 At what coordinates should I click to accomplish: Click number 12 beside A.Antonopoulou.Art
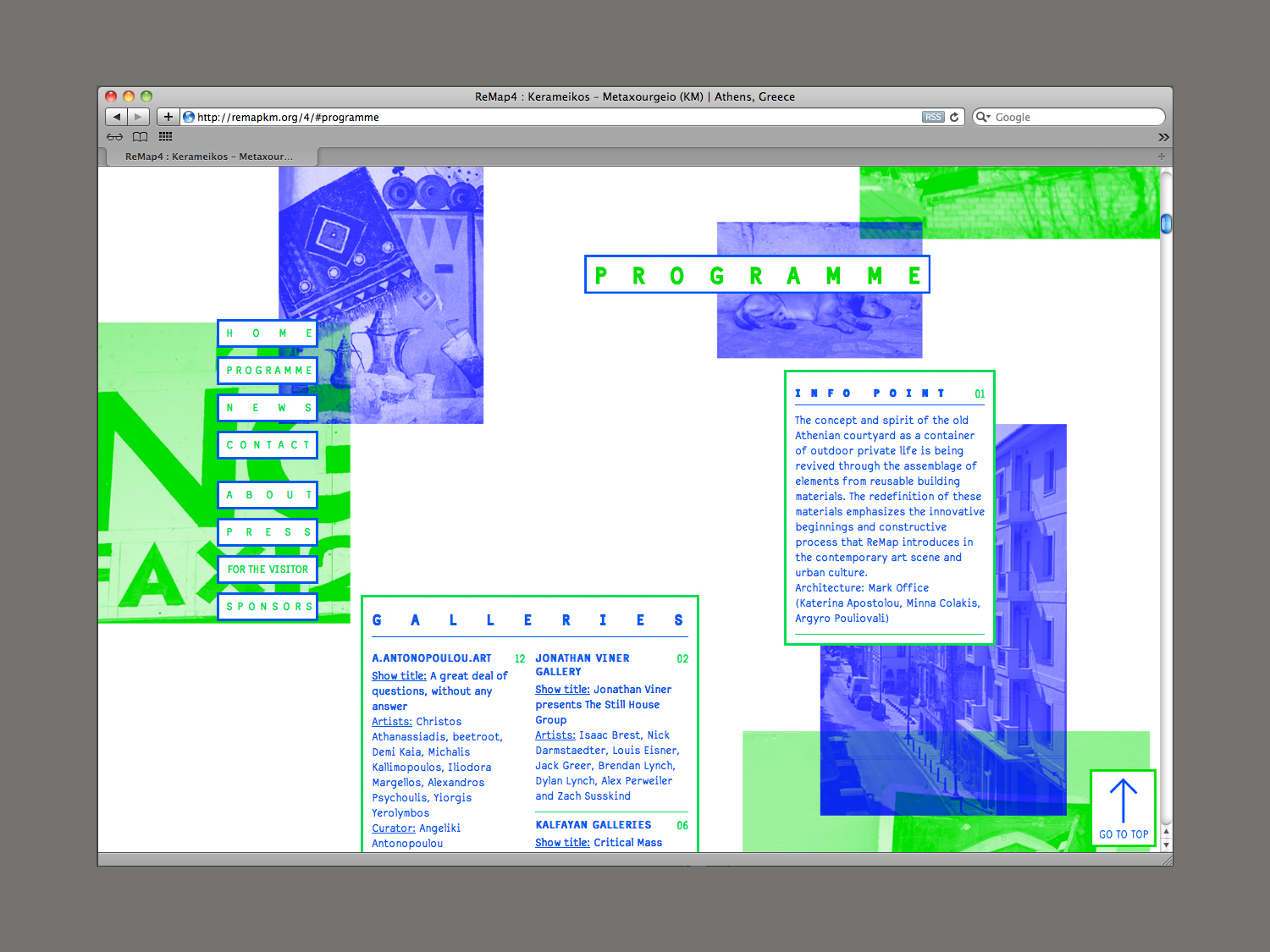pyautogui.click(x=520, y=659)
